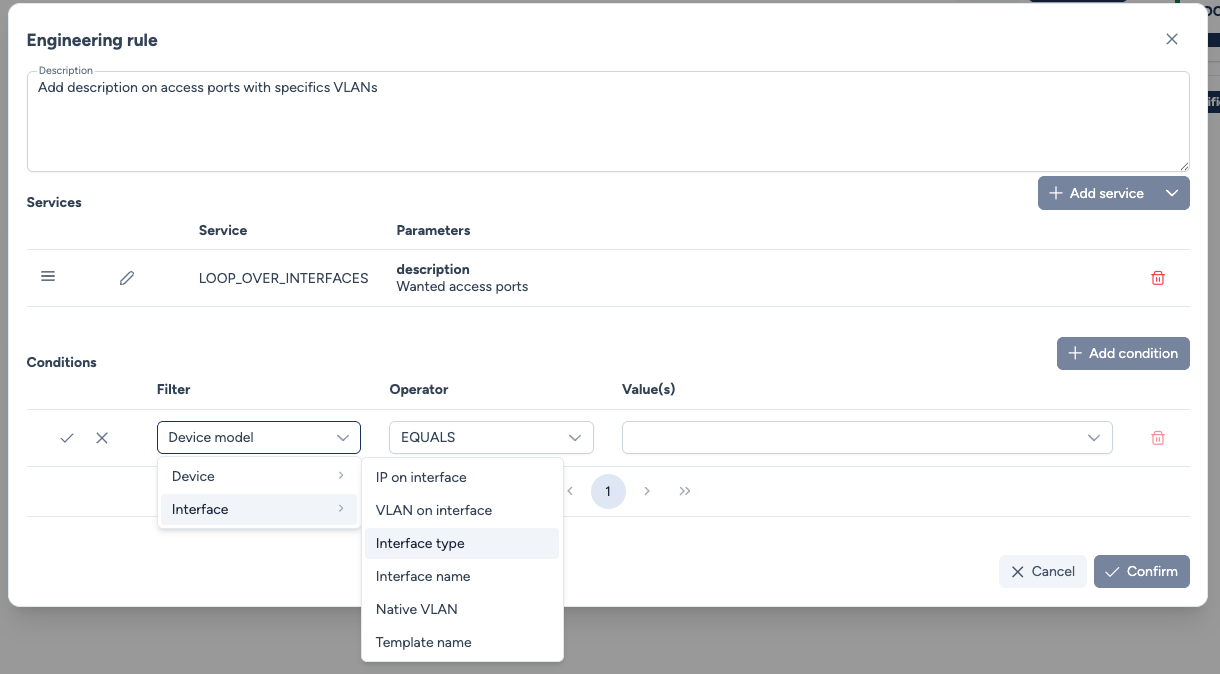Open the EQUALS operator dropdown
1220x674 pixels.
[490, 437]
